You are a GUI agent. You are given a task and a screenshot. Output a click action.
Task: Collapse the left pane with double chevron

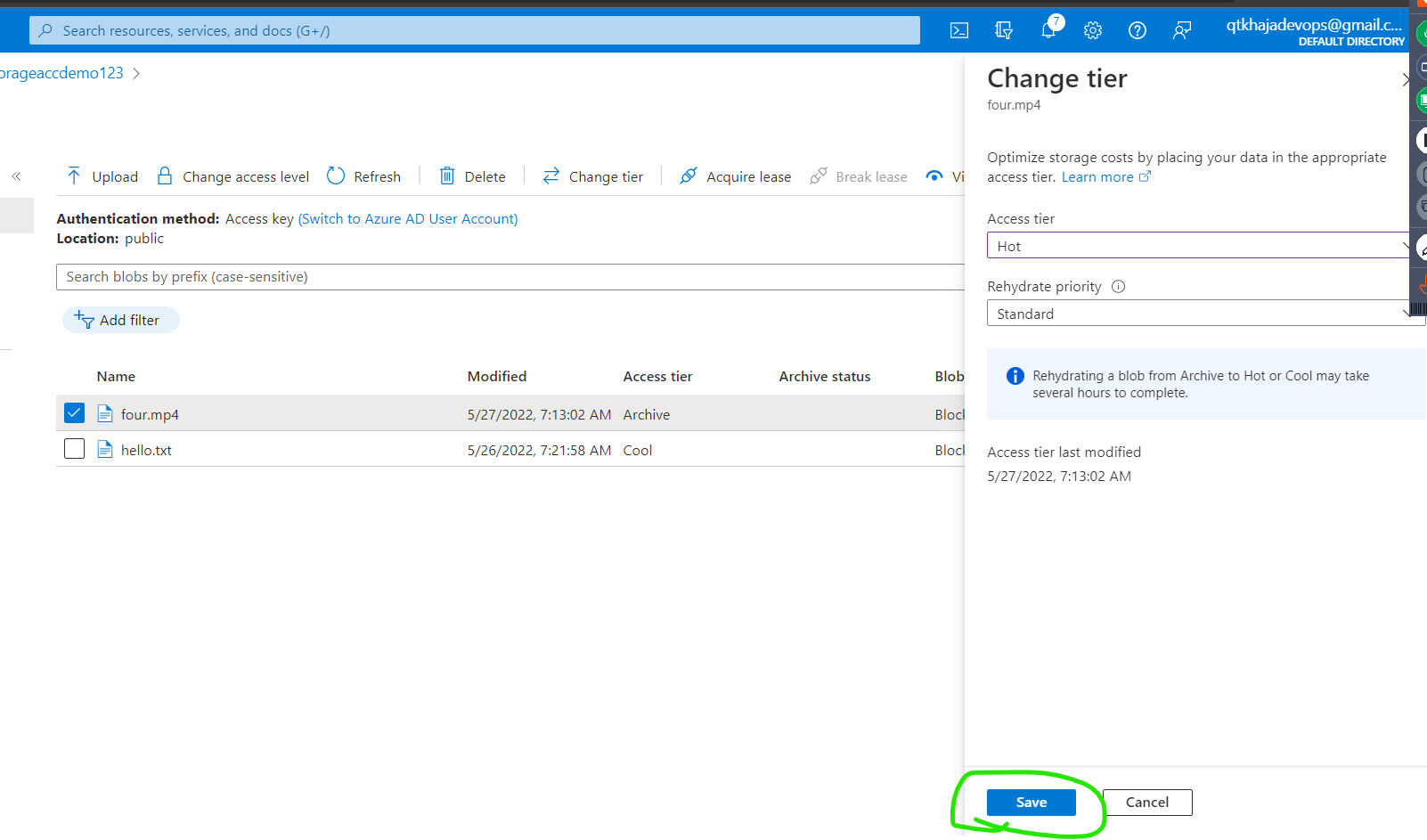tap(16, 175)
